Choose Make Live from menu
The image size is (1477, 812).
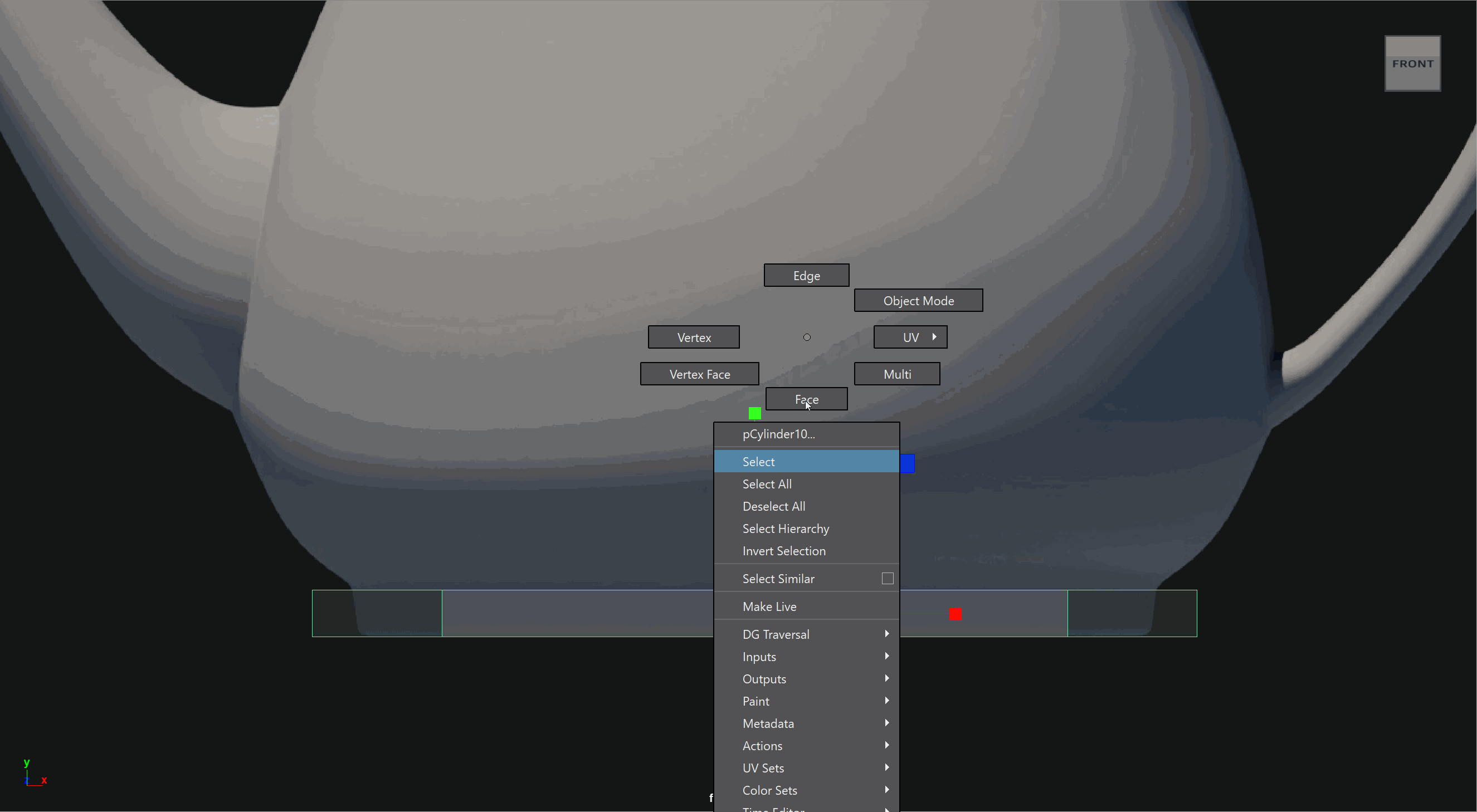tap(769, 607)
